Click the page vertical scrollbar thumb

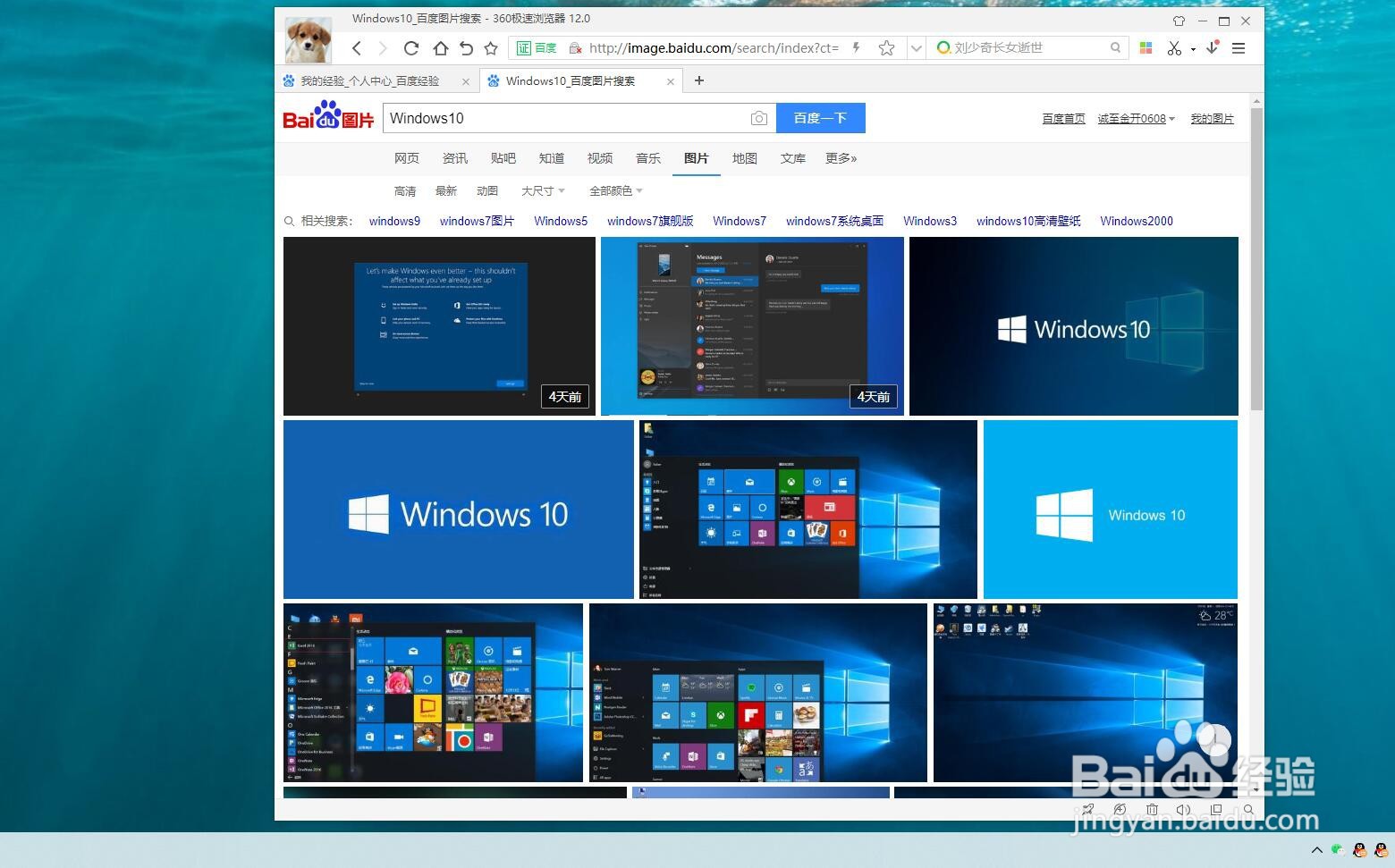point(1256,259)
